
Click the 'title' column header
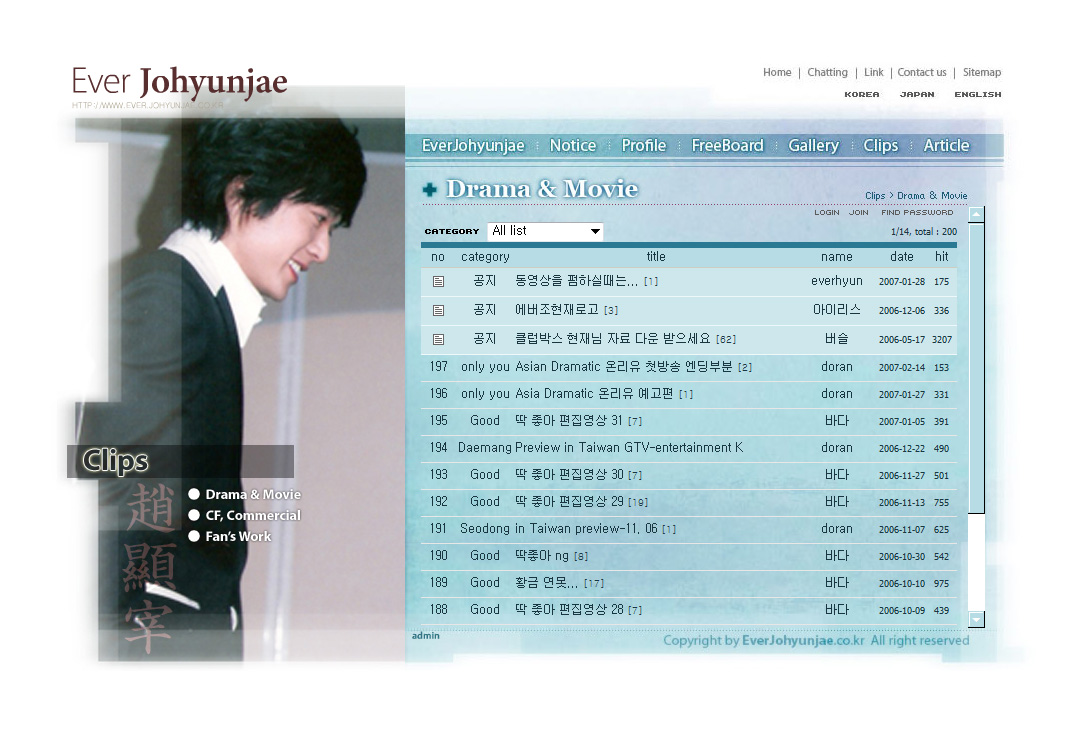pos(656,257)
